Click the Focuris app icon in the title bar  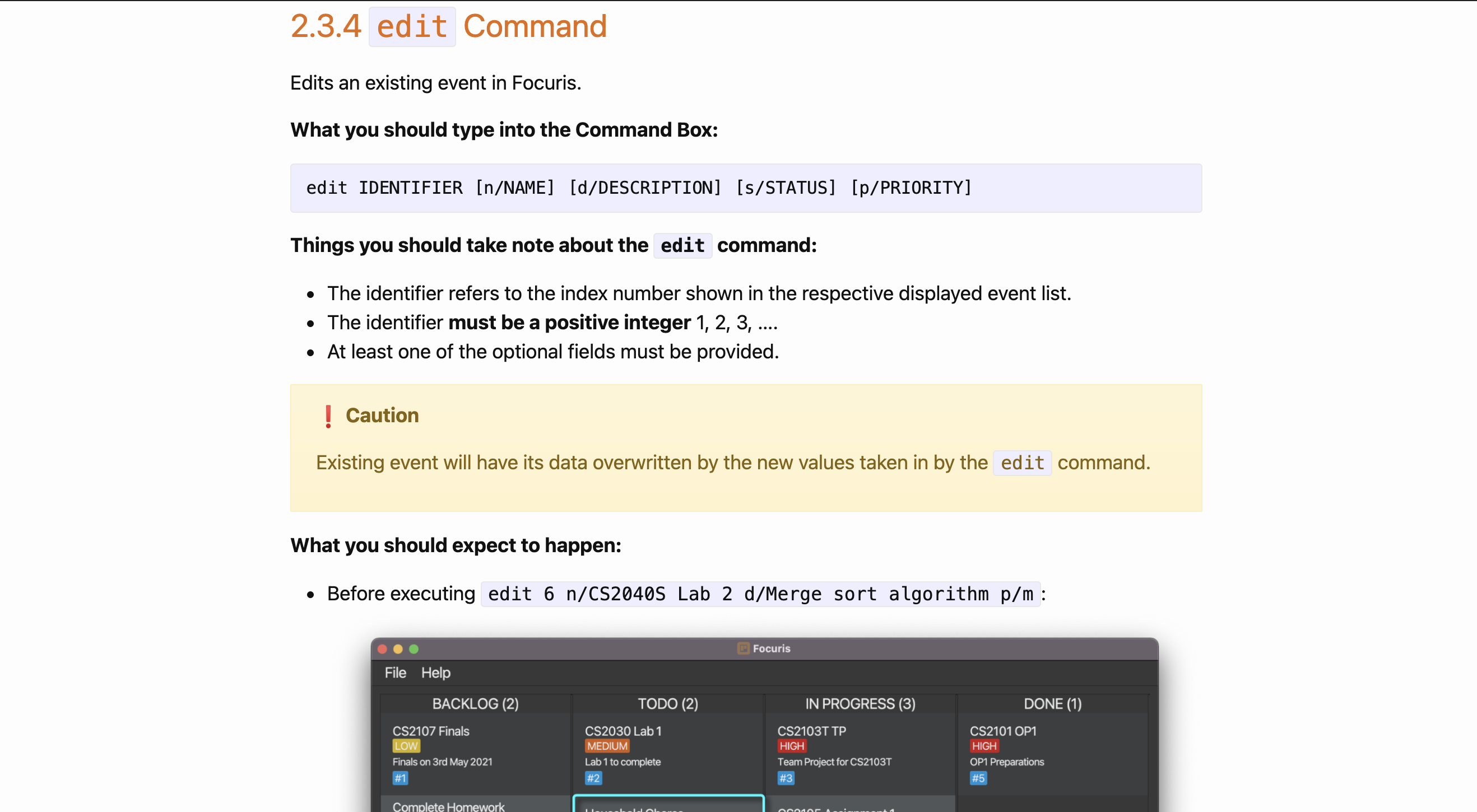point(743,648)
